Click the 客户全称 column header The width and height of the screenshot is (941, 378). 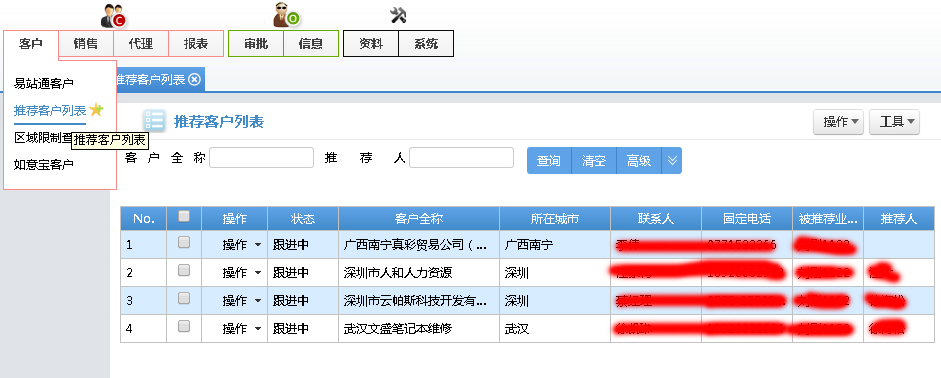tap(419, 219)
